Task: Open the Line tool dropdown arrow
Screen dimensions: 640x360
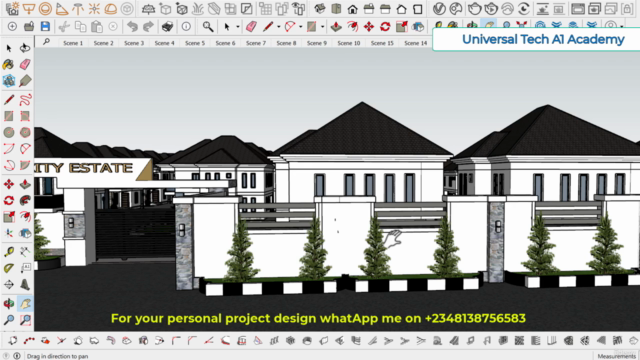Action: click(x=278, y=27)
